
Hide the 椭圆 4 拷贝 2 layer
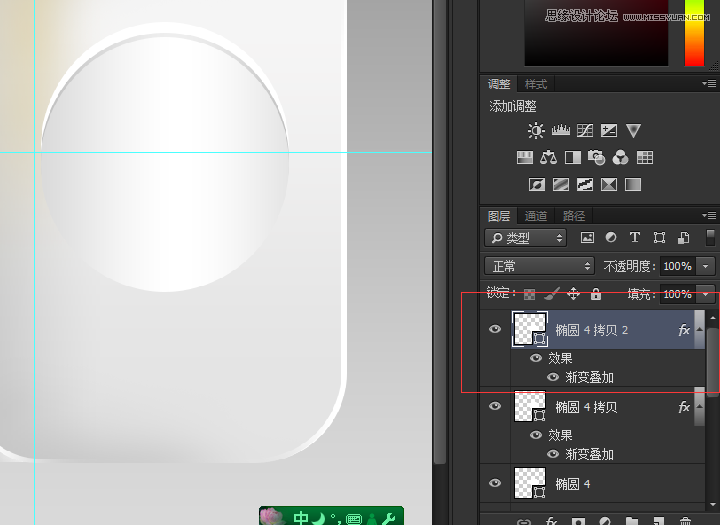[495, 329]
